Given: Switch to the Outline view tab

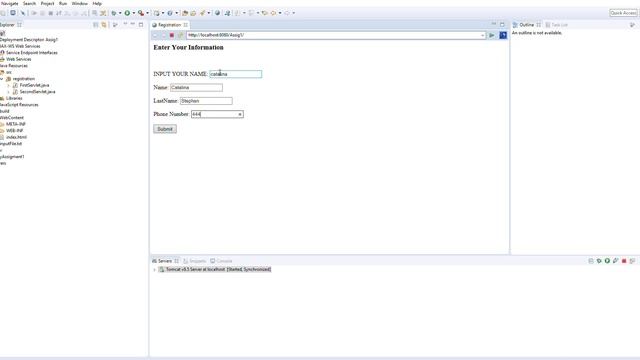Looking at the screenshot, I should [527, 25].
